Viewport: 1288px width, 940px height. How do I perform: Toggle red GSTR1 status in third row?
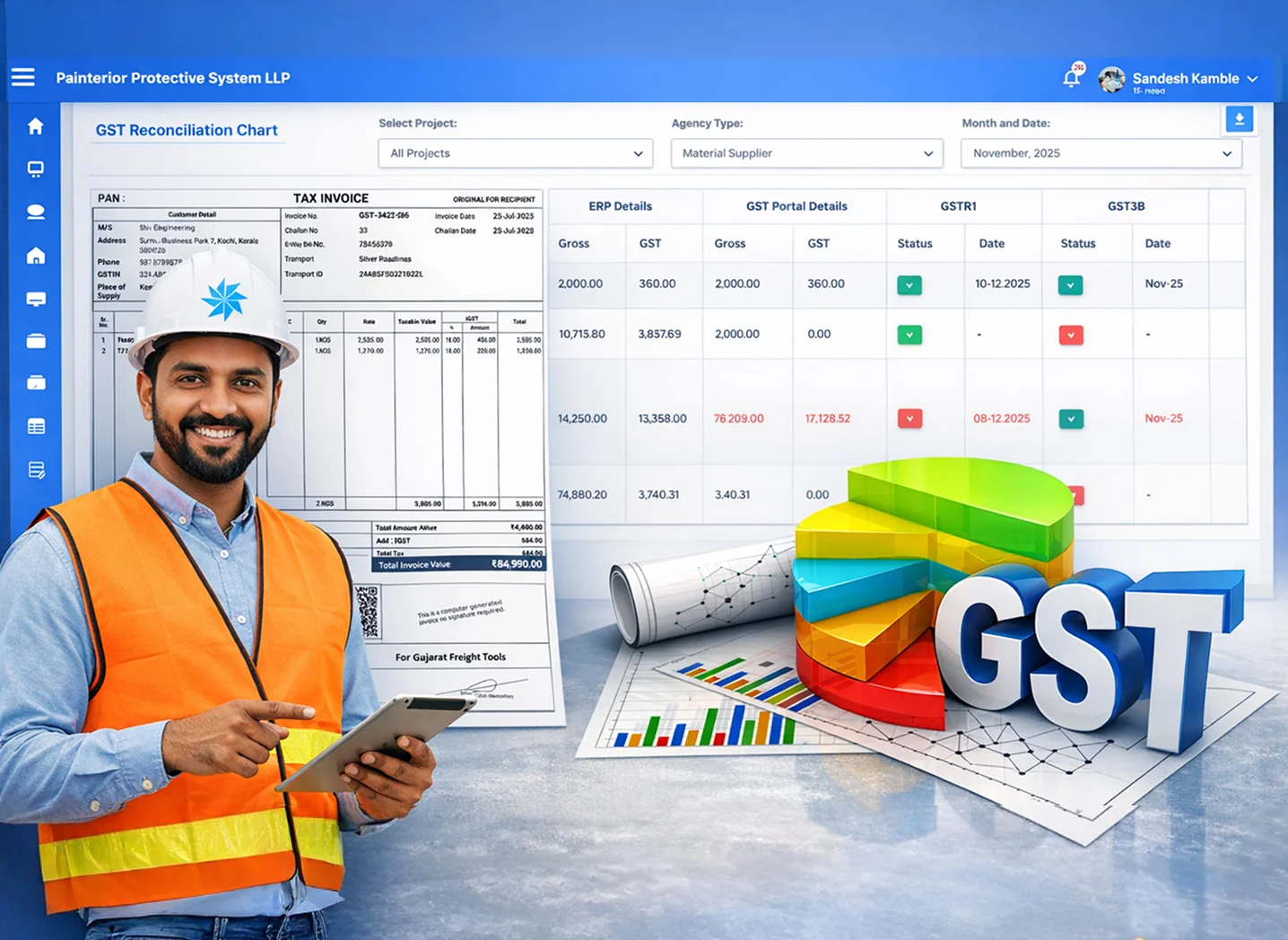[909, 419]
